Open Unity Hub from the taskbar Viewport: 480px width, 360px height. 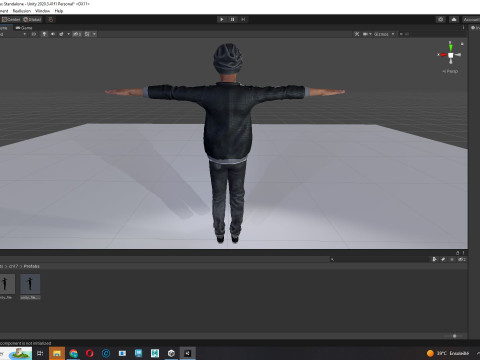click(171, 353)
